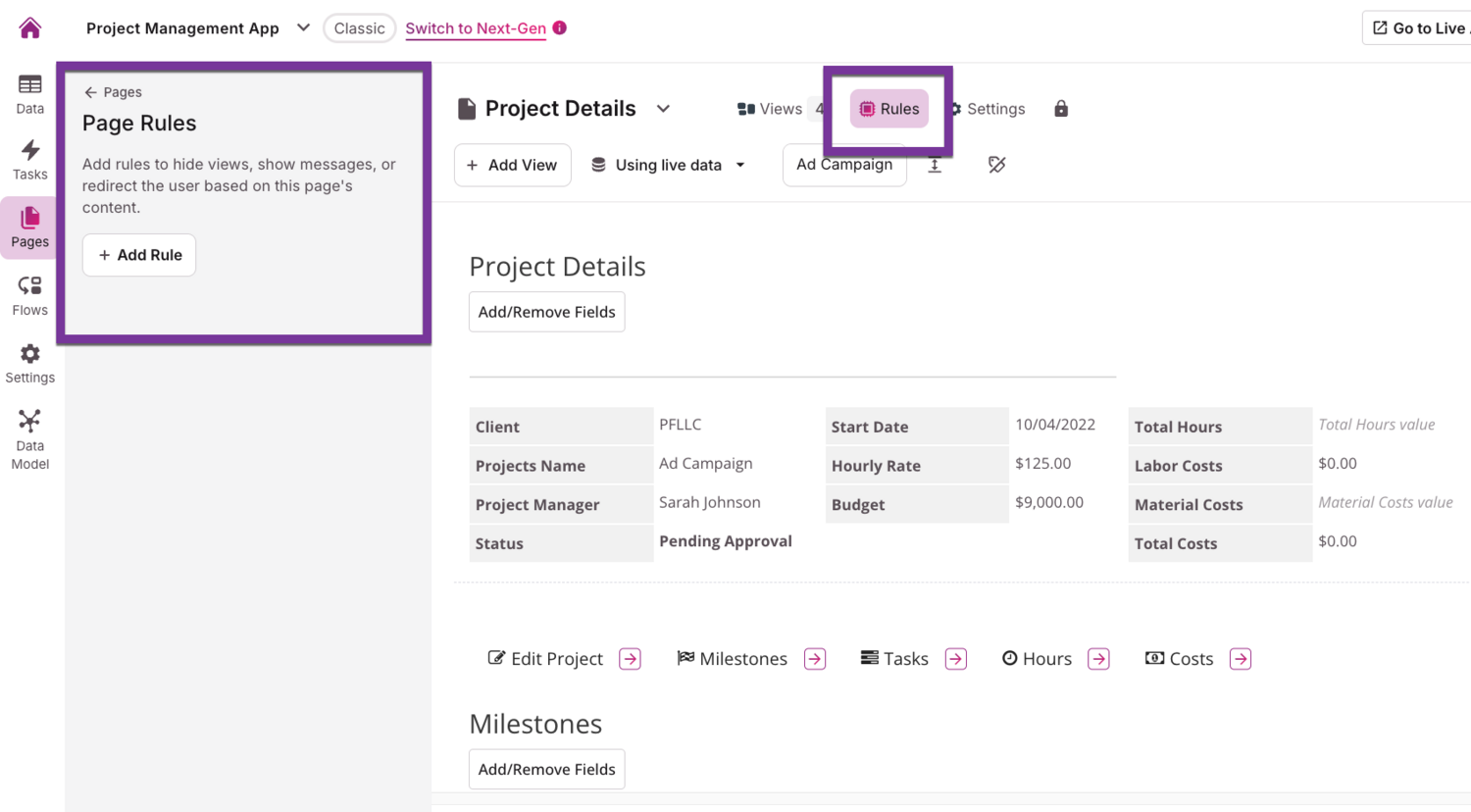Open the page Settings tab
This screenshot has height=812, width=1471.
[989, 109]
